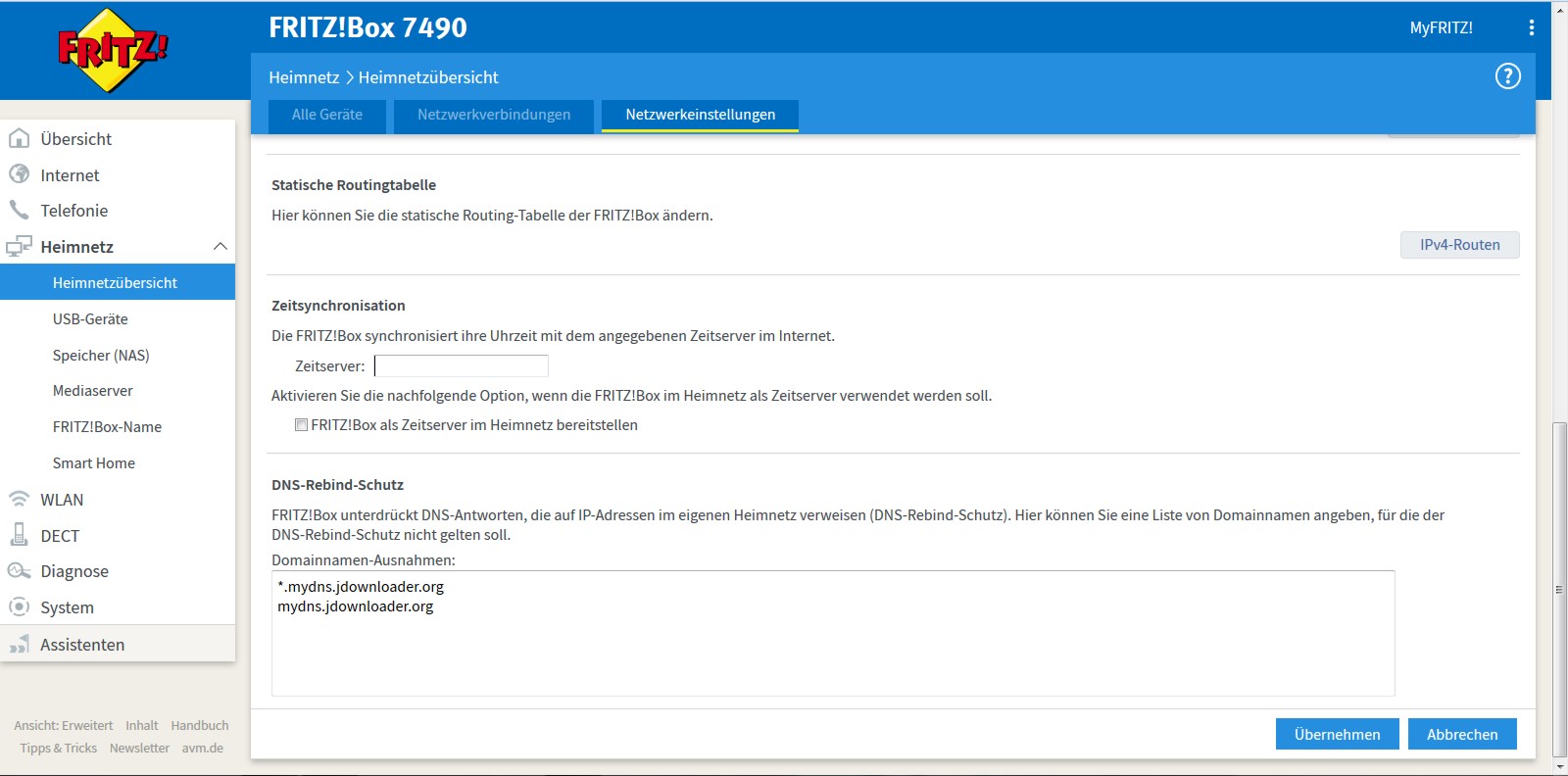This screenshot has width=1568, height=776.
Task: Click the Heimnetz computers icon
Action: [19, 246]
